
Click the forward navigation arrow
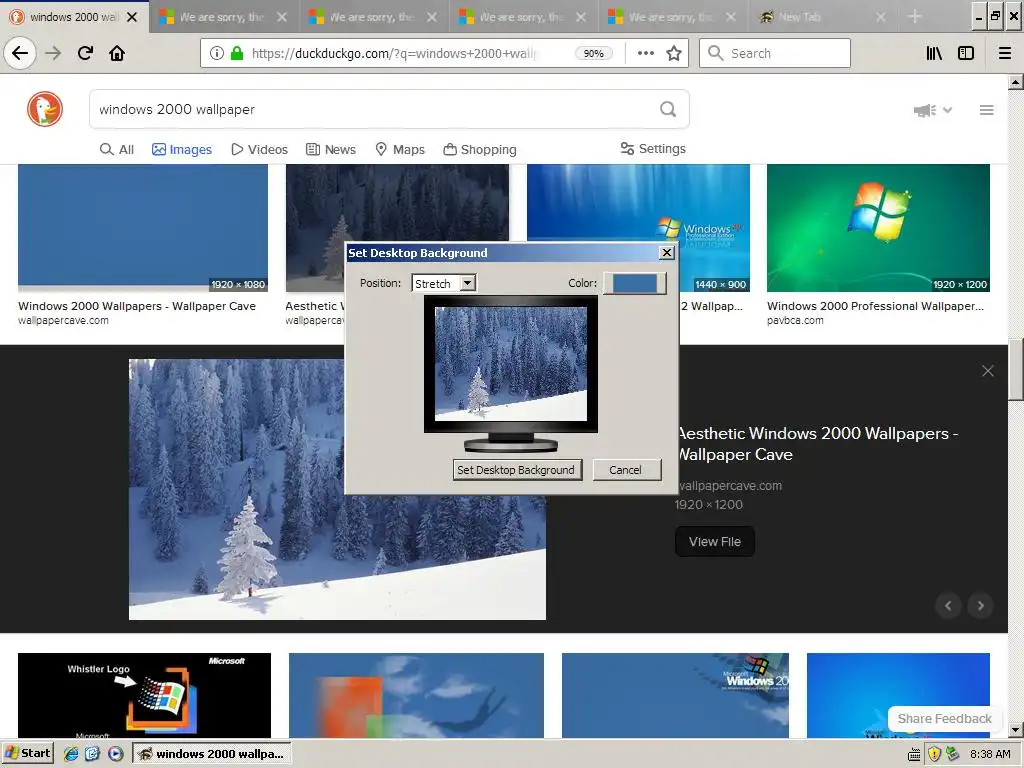click(53, 53)
